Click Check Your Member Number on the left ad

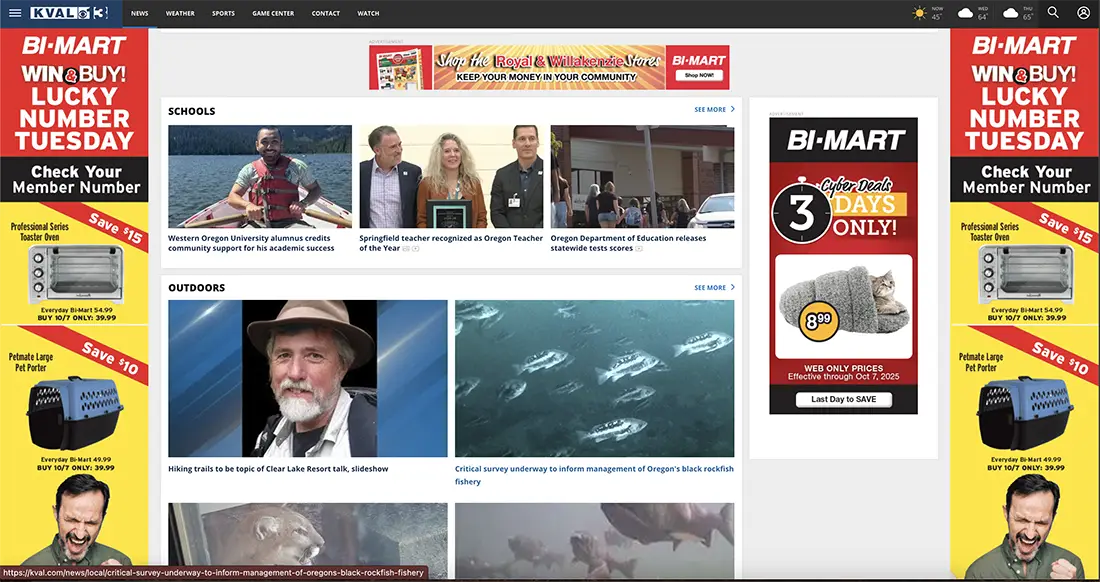(x=76, y=180)
